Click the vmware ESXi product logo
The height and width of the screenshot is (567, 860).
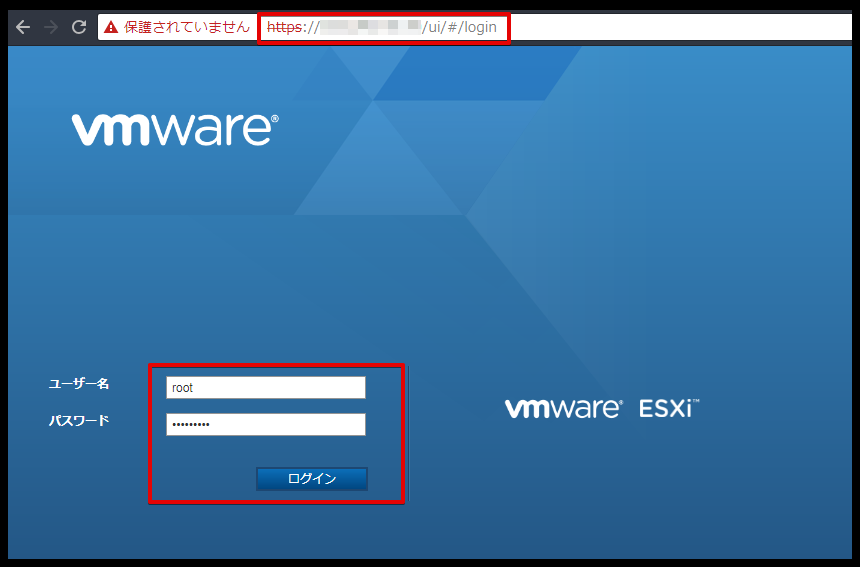click(x=602, y=409)
